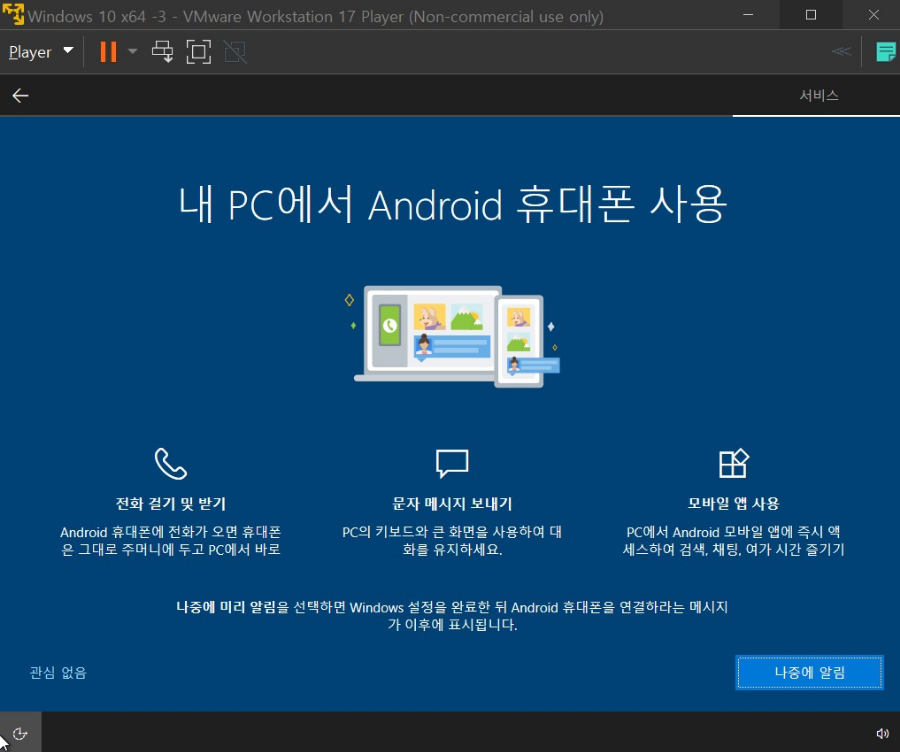Click the double-arrow collapse toolbar icon

[841, 52]
